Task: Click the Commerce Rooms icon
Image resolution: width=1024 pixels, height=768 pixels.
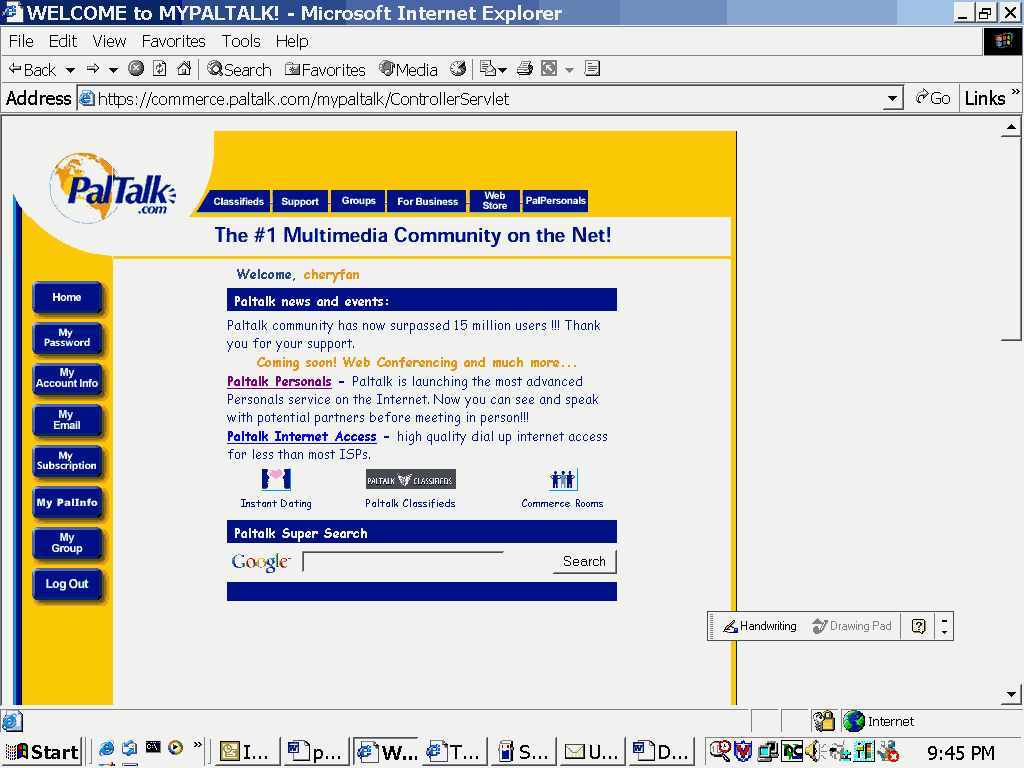Action: pos(562,479)
